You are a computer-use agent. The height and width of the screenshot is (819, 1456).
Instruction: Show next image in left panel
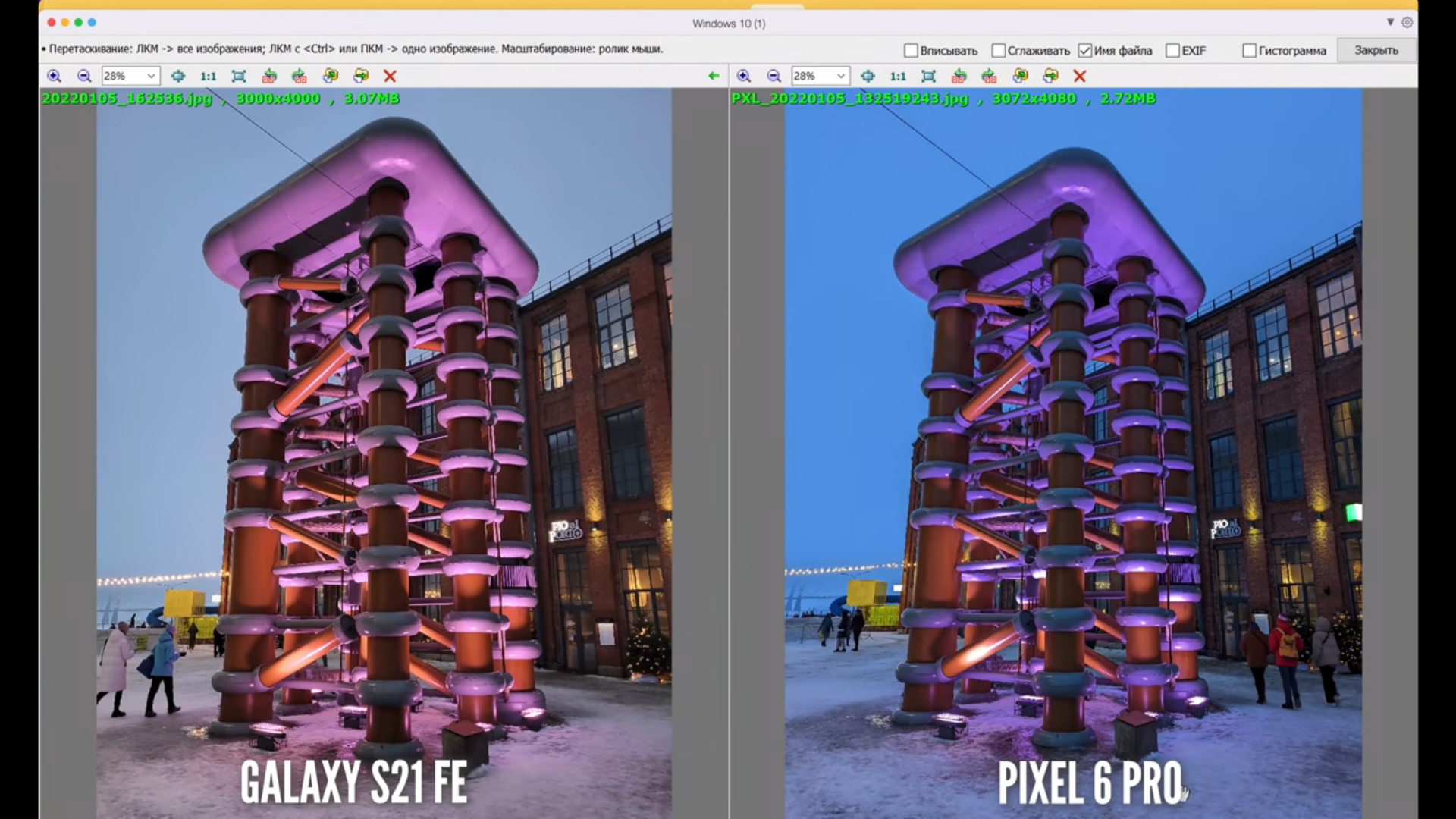[361, 76]
